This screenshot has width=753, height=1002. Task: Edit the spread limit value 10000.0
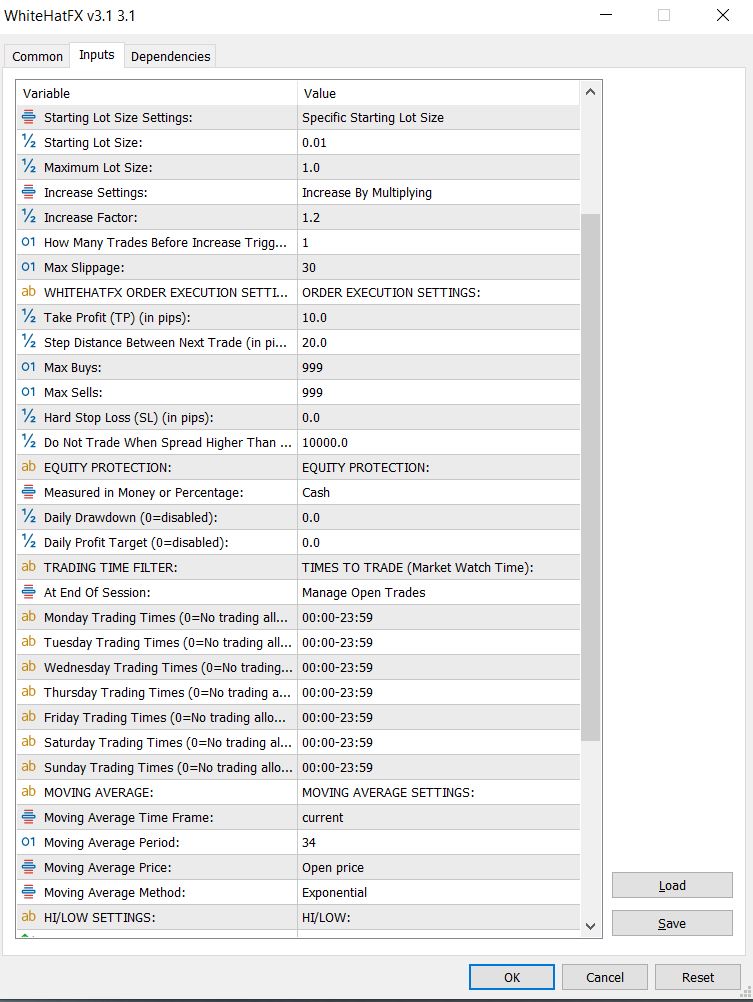(439, 442)
